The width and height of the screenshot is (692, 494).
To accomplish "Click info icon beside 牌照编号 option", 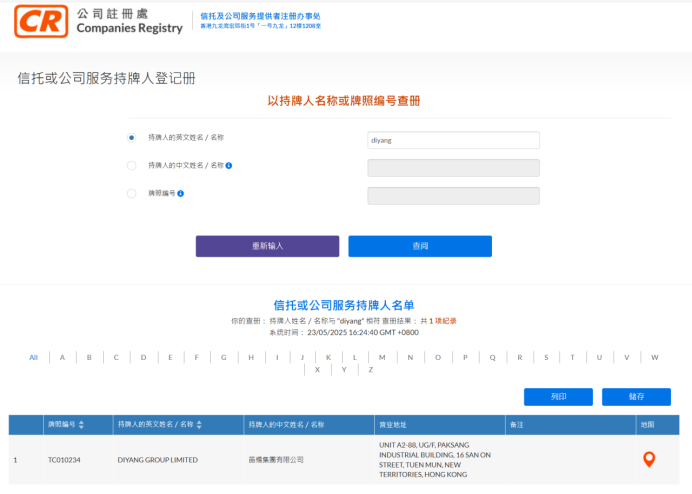I will 181,193.
